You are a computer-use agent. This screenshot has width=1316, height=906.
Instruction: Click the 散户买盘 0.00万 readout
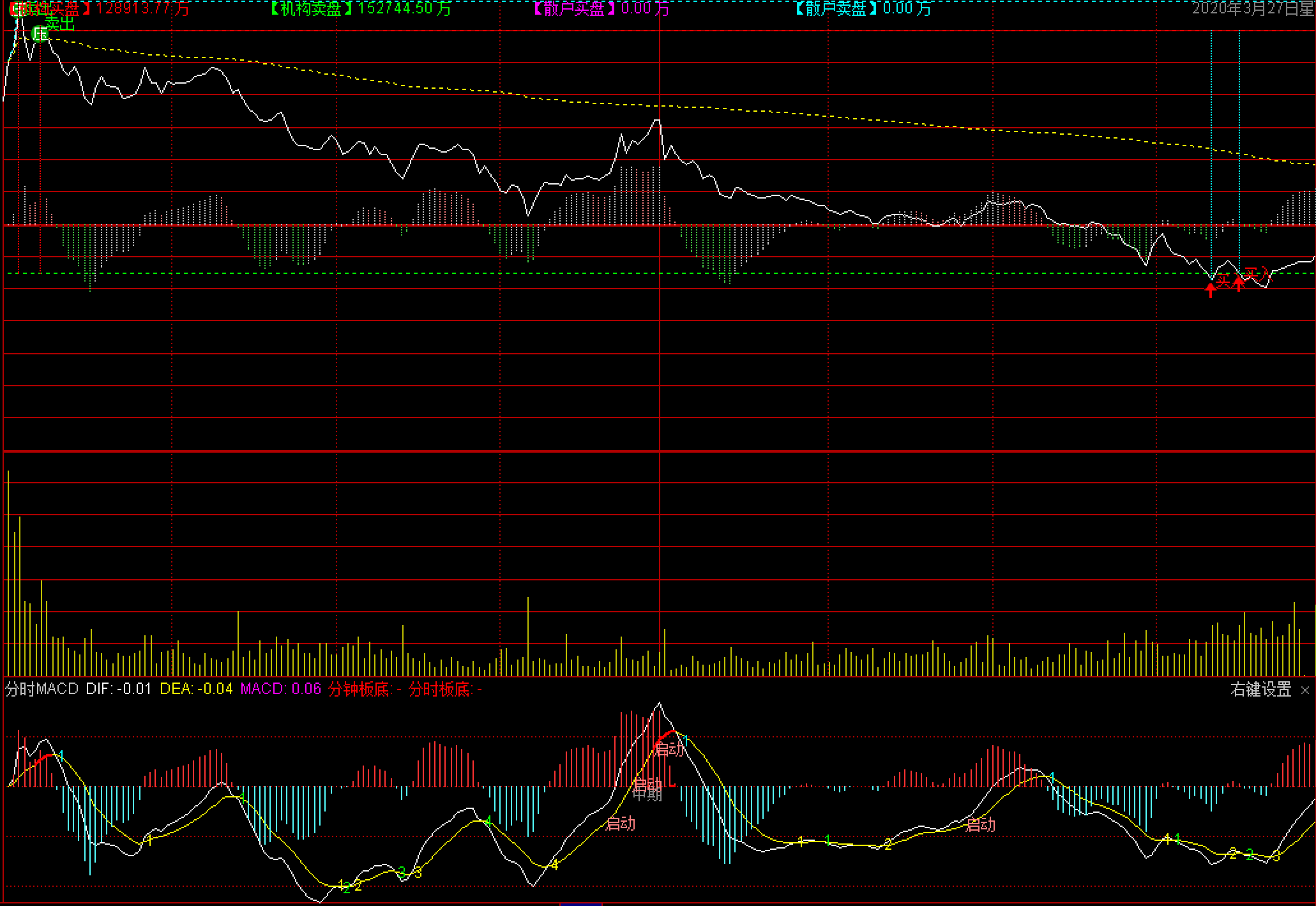click(x=601, y=8)
